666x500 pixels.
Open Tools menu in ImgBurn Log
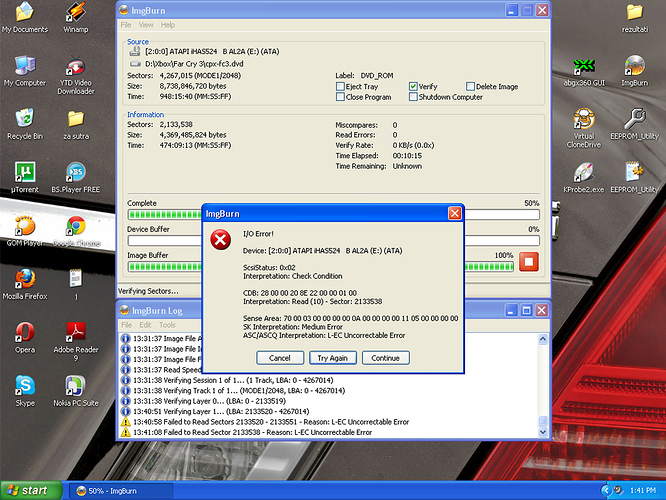(167, 325)
